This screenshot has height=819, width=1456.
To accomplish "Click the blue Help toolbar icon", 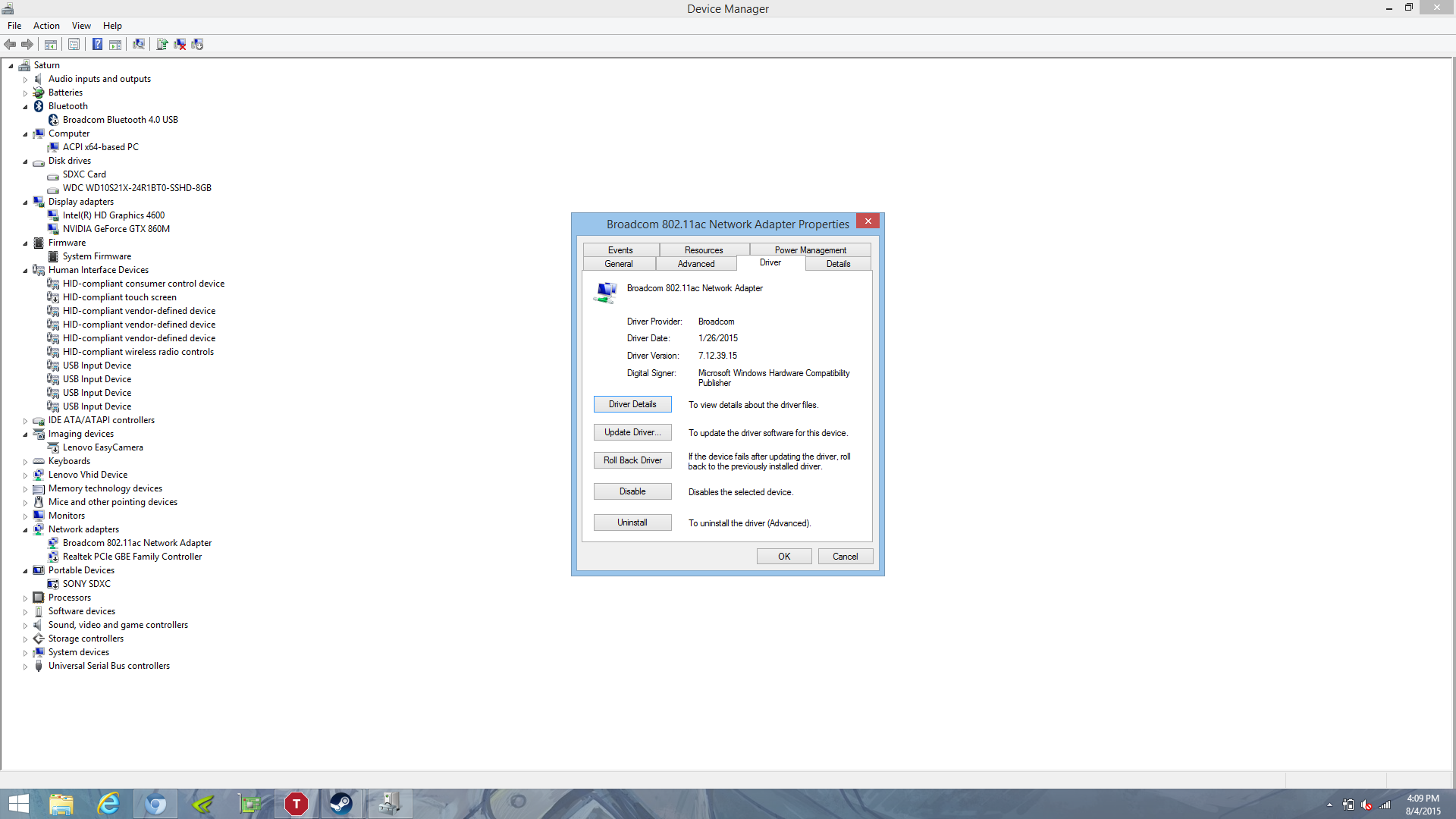I will [x=97, y=45].
